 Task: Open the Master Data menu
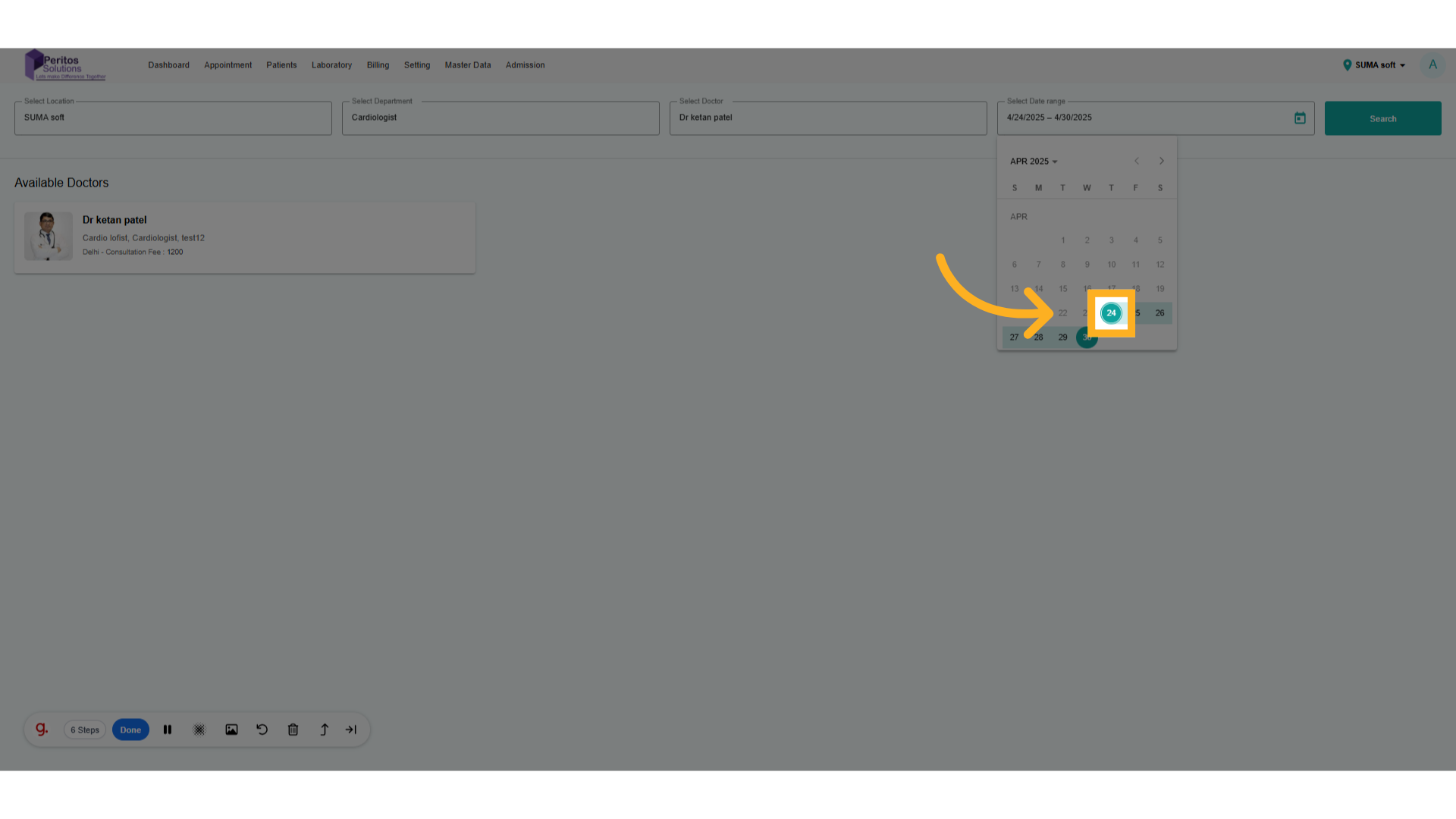(468, 65)
